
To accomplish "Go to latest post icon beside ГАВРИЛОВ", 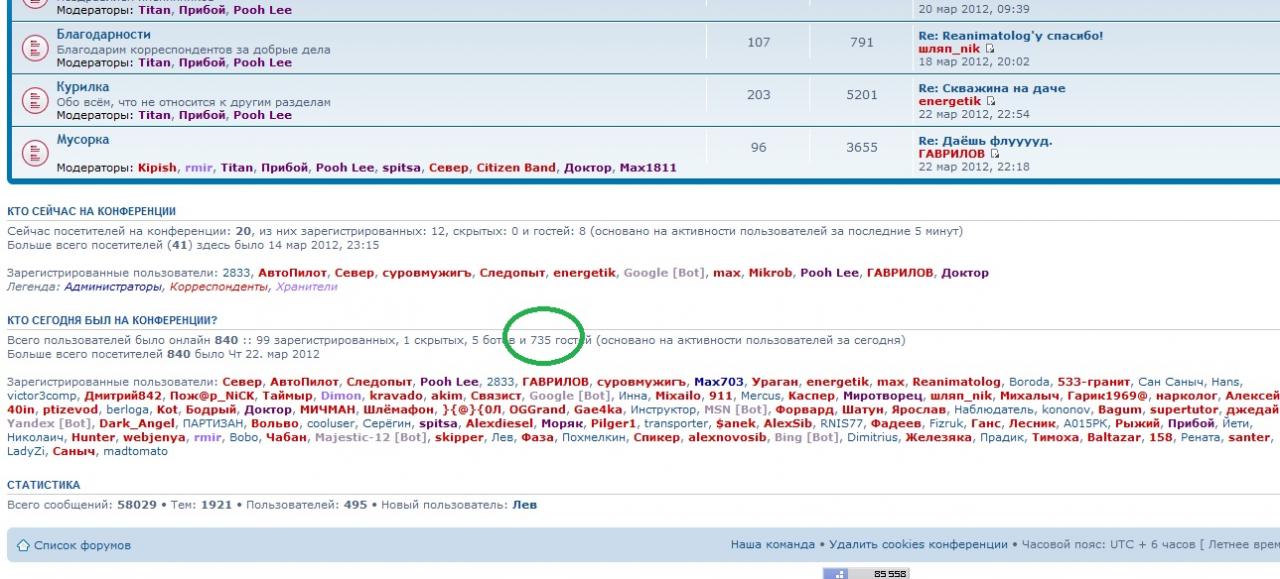I will [996, 154].
